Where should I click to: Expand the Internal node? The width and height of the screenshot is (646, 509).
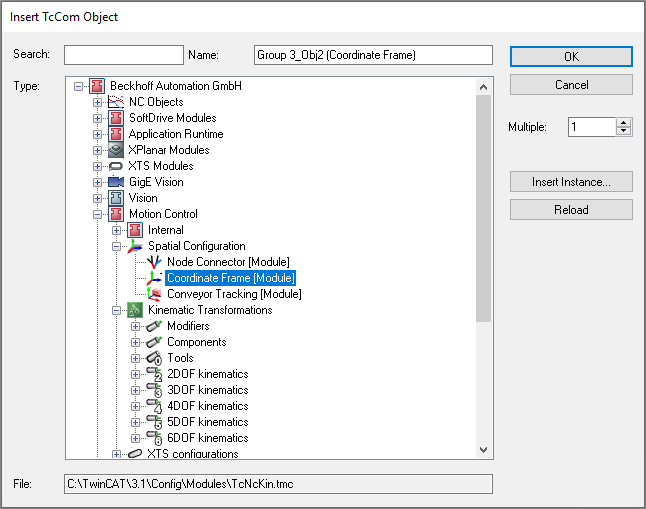[x=116, y=230]
